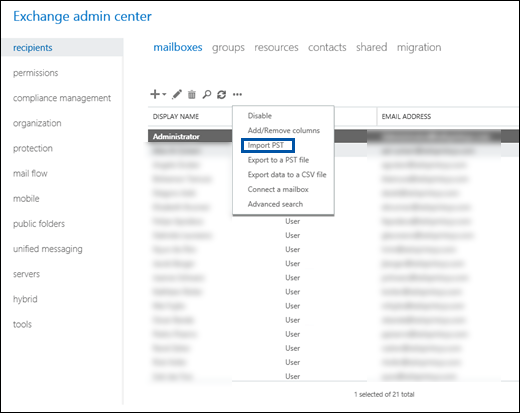Go to mobile in the sidebar

26,199
